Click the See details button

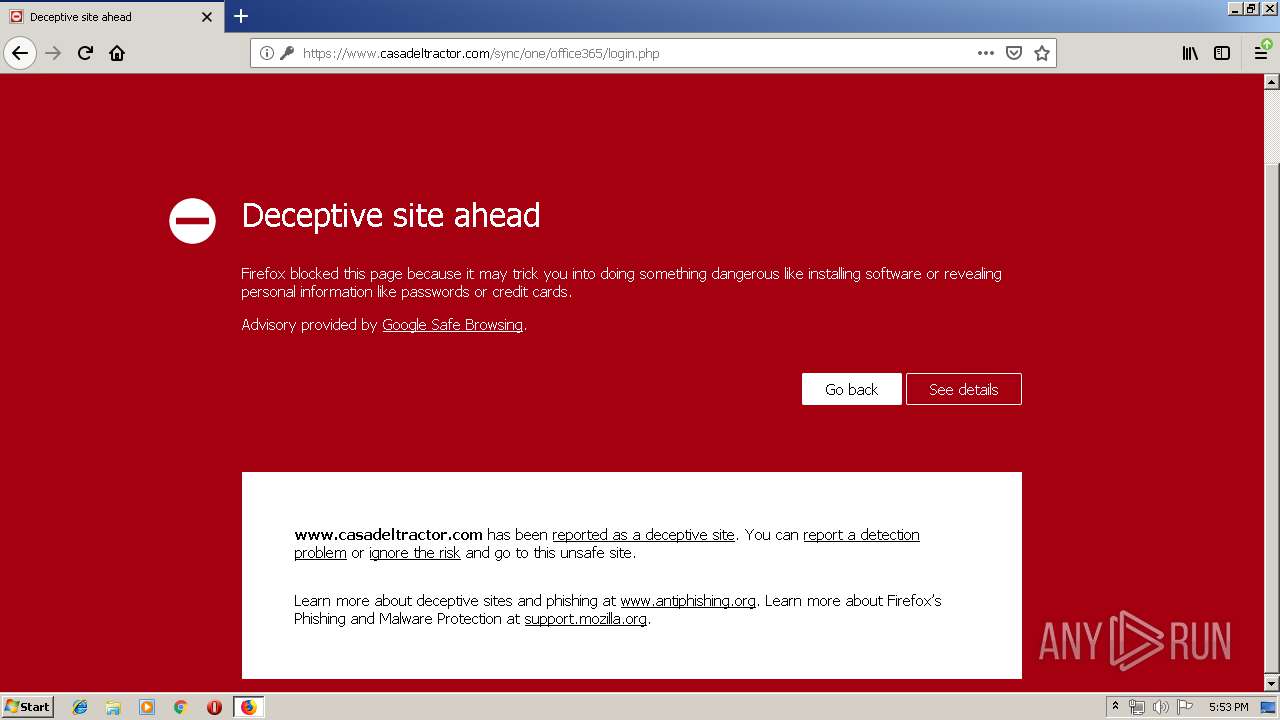[963, 389]
